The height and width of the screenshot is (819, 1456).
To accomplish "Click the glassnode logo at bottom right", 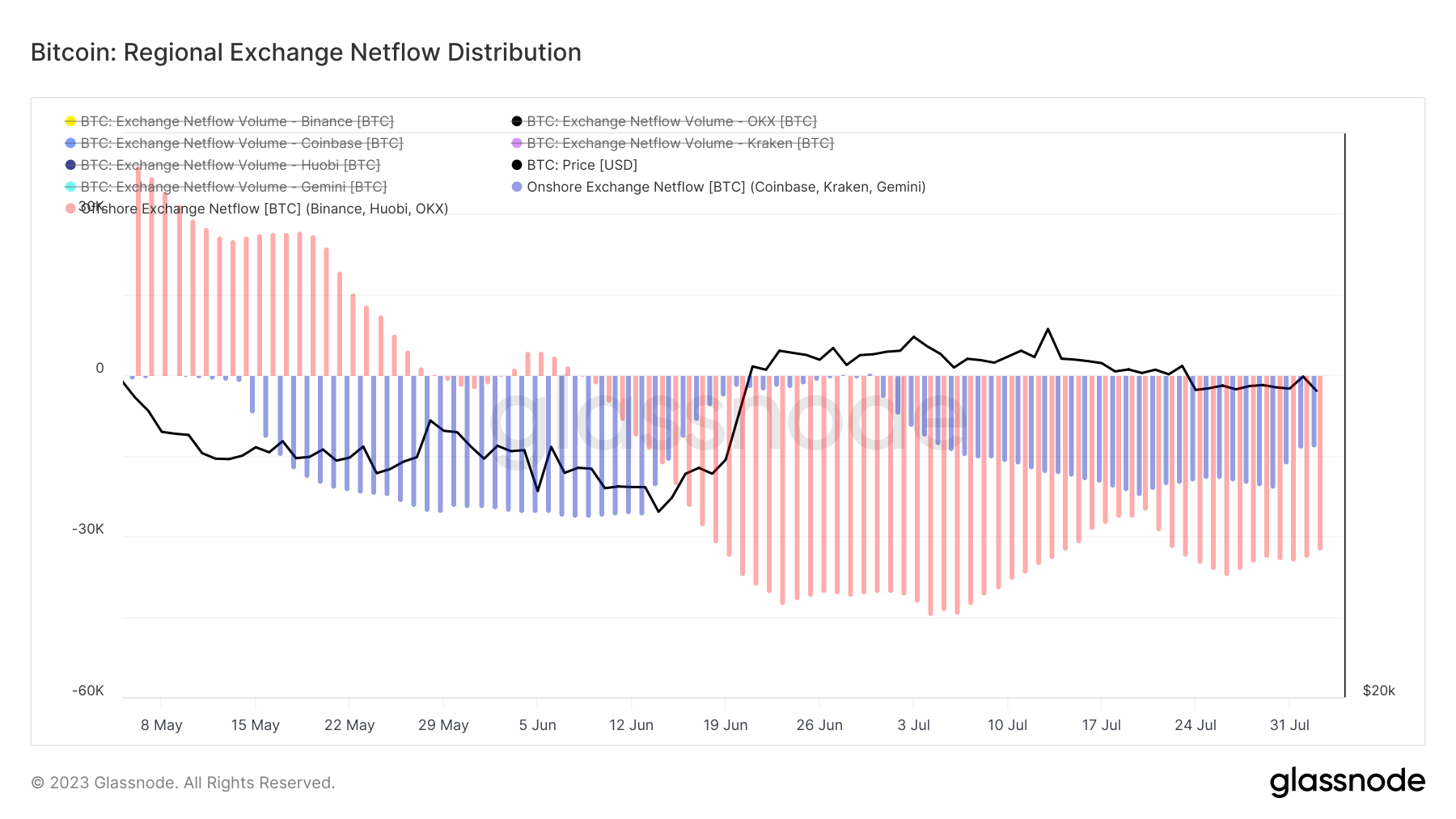I will pos(1347,782).
